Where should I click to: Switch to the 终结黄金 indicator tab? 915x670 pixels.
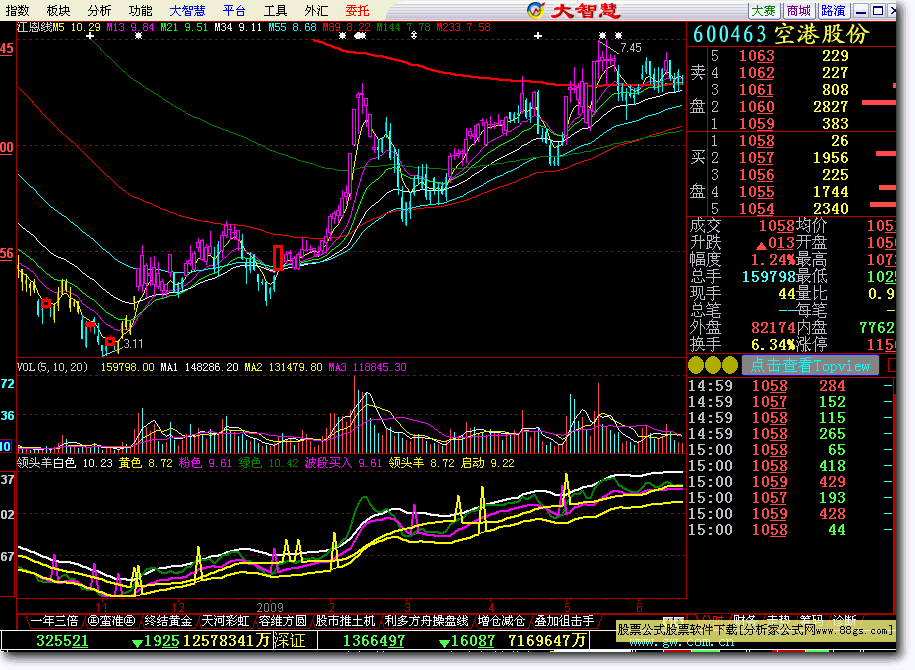(168, 621)
